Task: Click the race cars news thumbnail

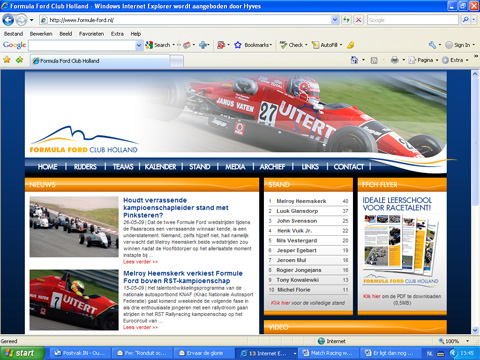Action: 74,227
